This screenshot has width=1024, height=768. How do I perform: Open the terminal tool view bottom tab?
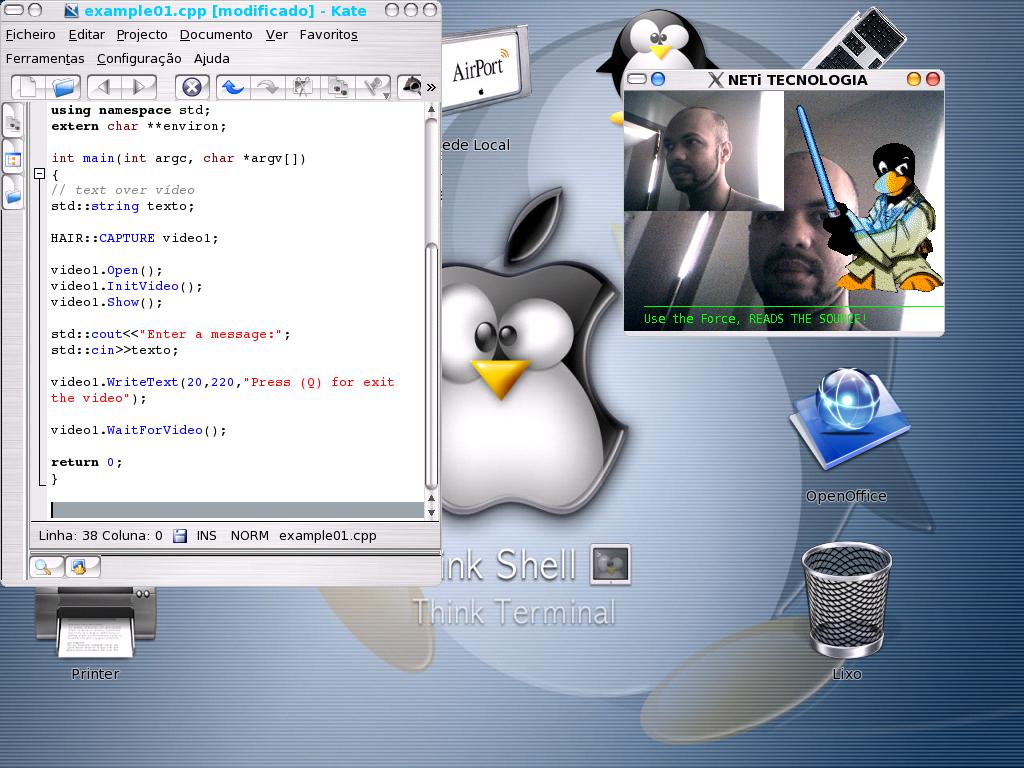(82, 567)
